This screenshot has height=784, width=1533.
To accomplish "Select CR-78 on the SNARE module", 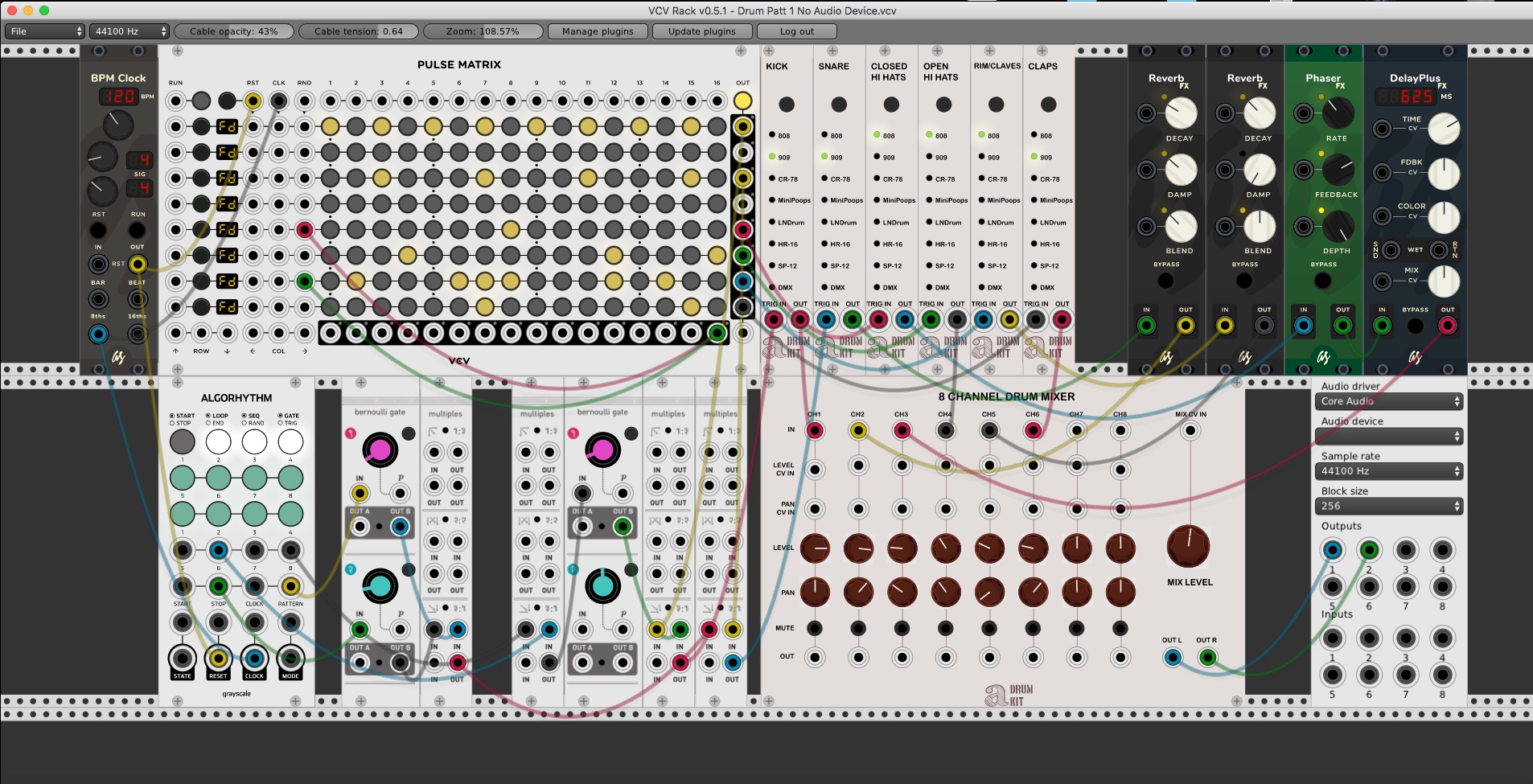I will 824,179.
